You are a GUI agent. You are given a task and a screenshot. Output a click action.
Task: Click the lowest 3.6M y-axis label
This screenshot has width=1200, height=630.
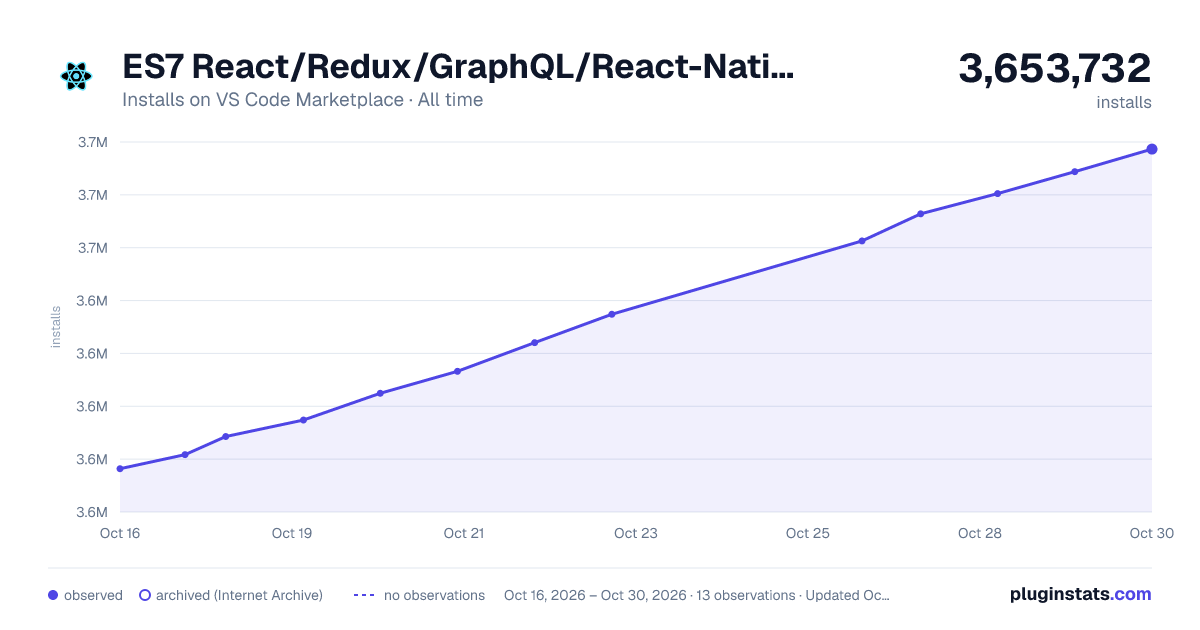[x=92, y=512]
